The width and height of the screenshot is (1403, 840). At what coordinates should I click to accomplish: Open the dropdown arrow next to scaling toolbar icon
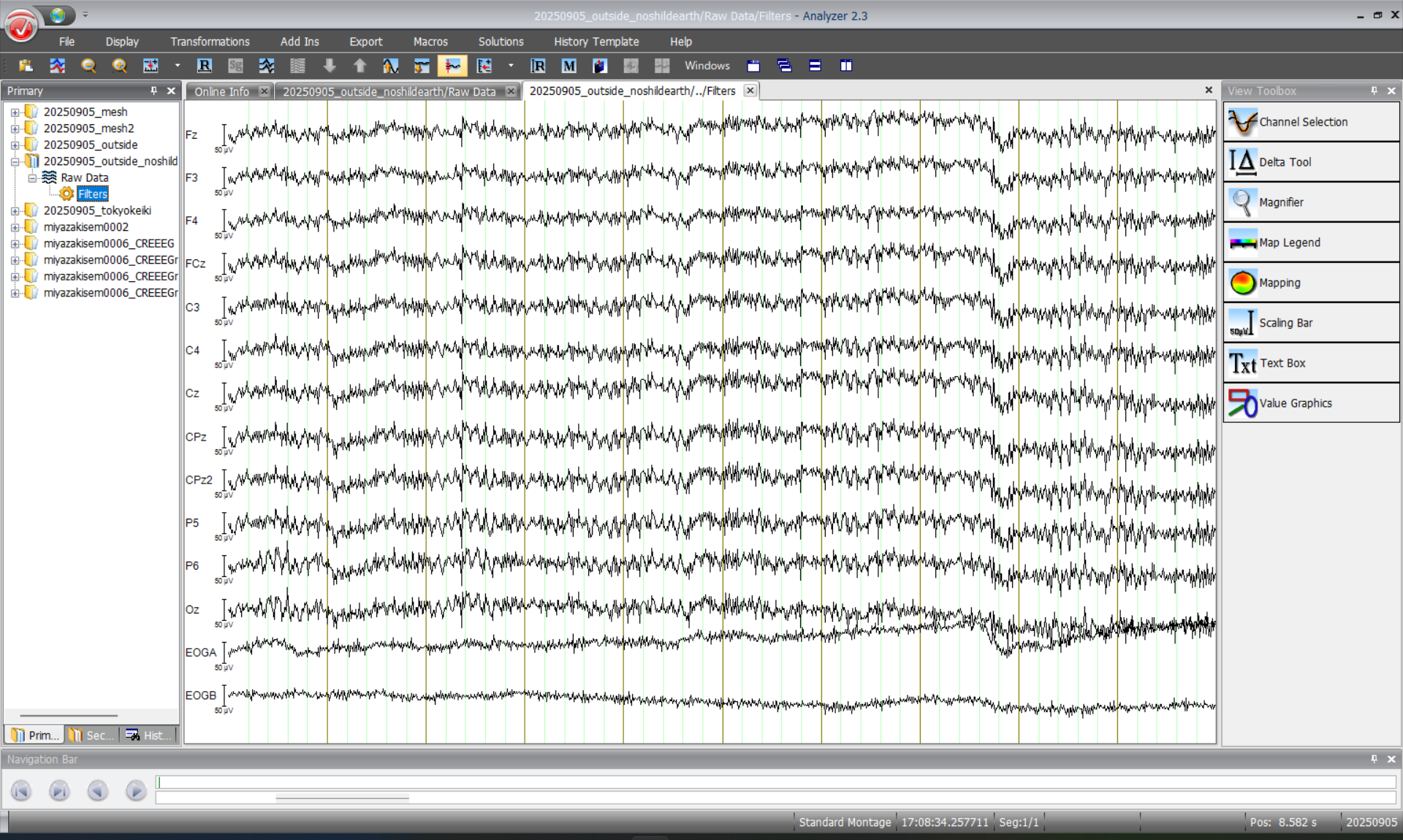tap(177, 66)
